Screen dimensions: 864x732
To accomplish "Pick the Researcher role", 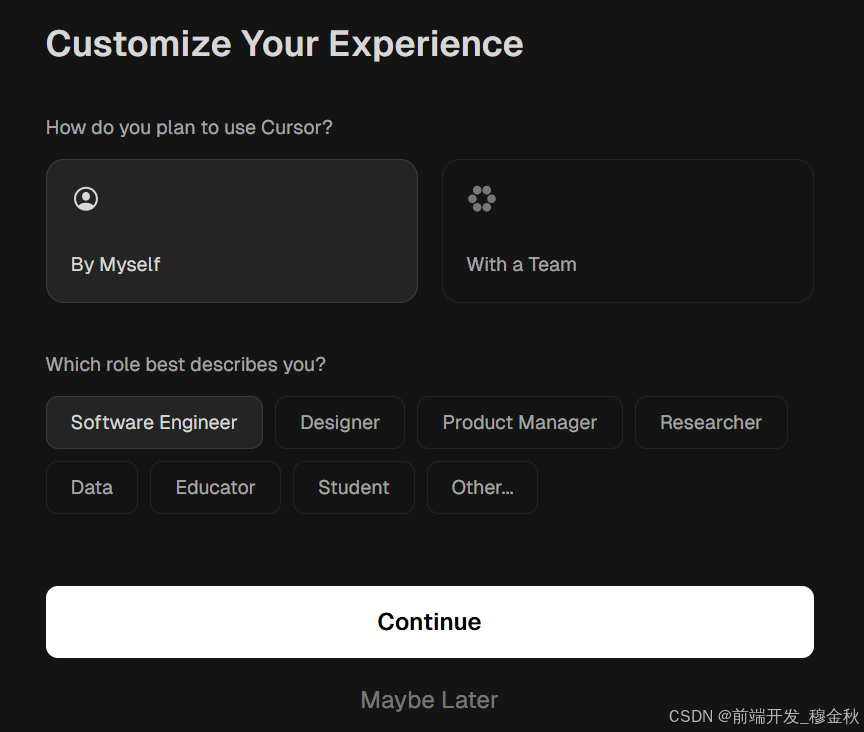I will coord(711,422).
